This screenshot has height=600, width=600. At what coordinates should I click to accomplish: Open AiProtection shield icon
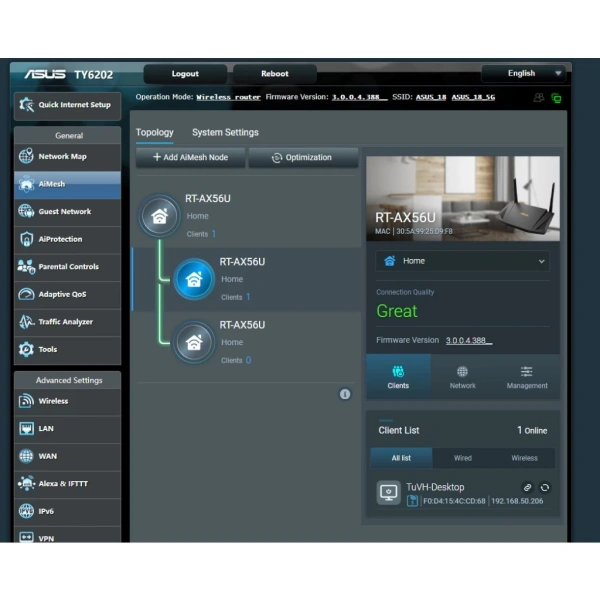[x=26, y=239]
